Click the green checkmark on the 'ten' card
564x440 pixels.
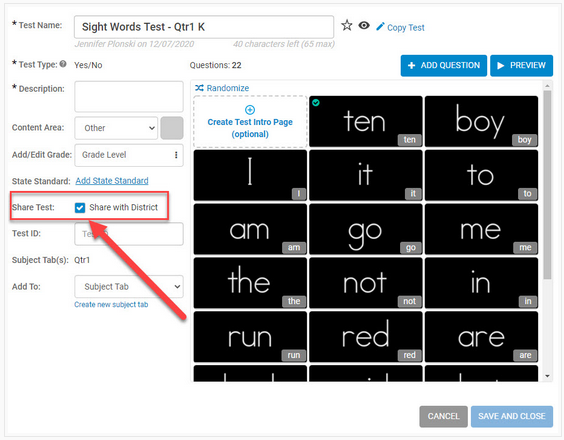click(316, 103)
